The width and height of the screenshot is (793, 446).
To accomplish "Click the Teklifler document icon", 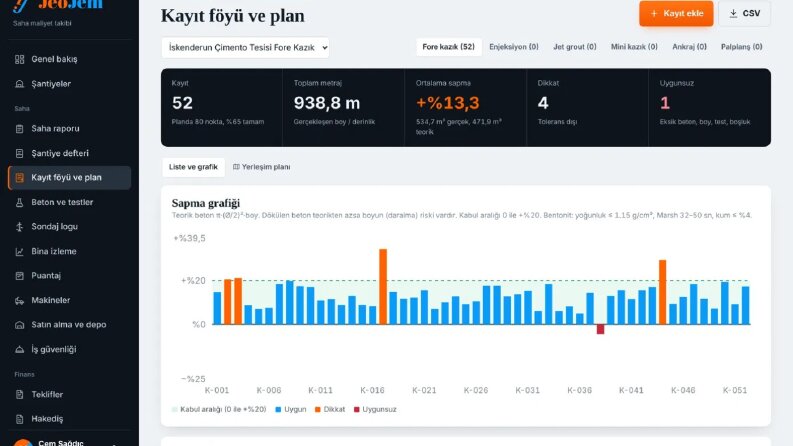I will point(19,394).
